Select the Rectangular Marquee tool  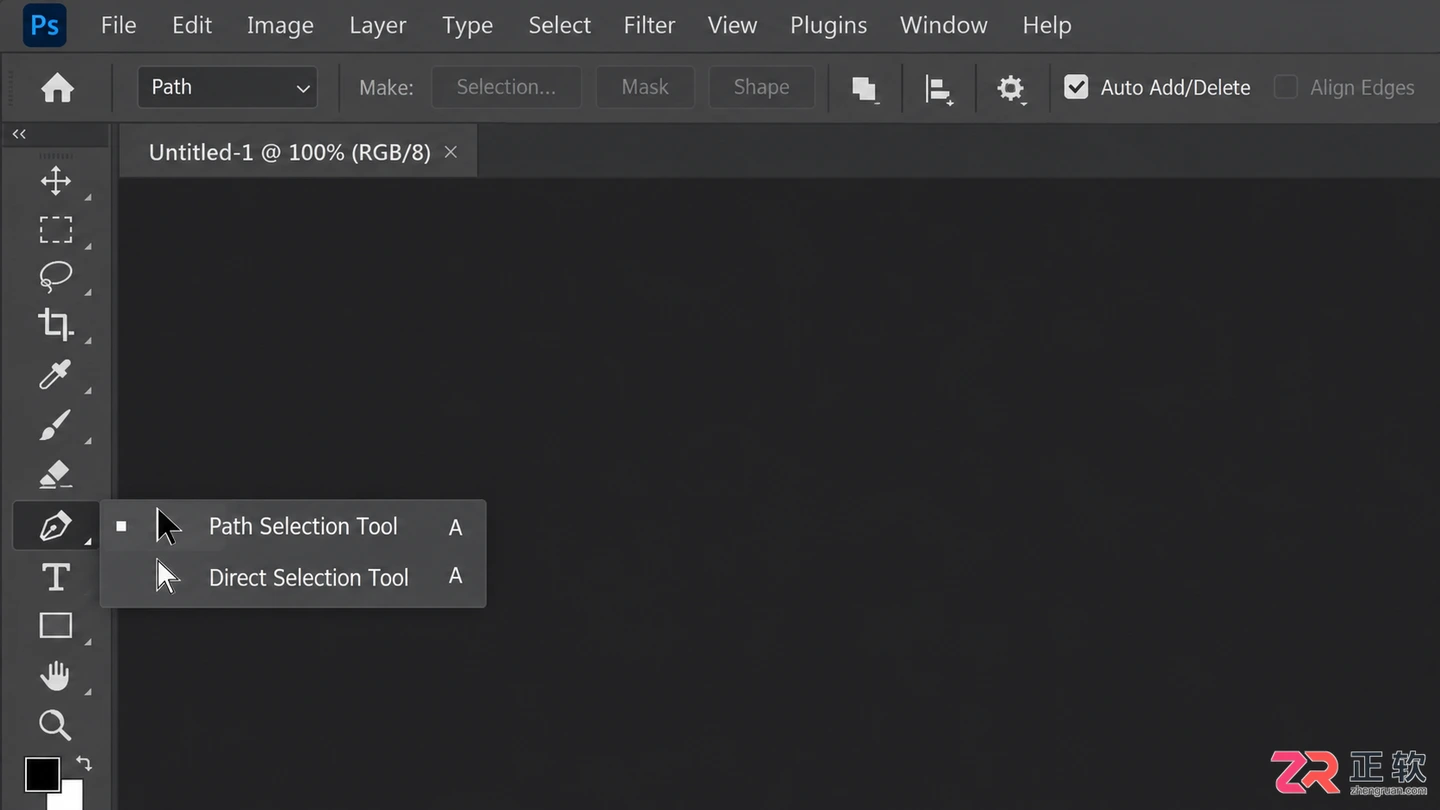pyautogui.click(x=55, y=230)
